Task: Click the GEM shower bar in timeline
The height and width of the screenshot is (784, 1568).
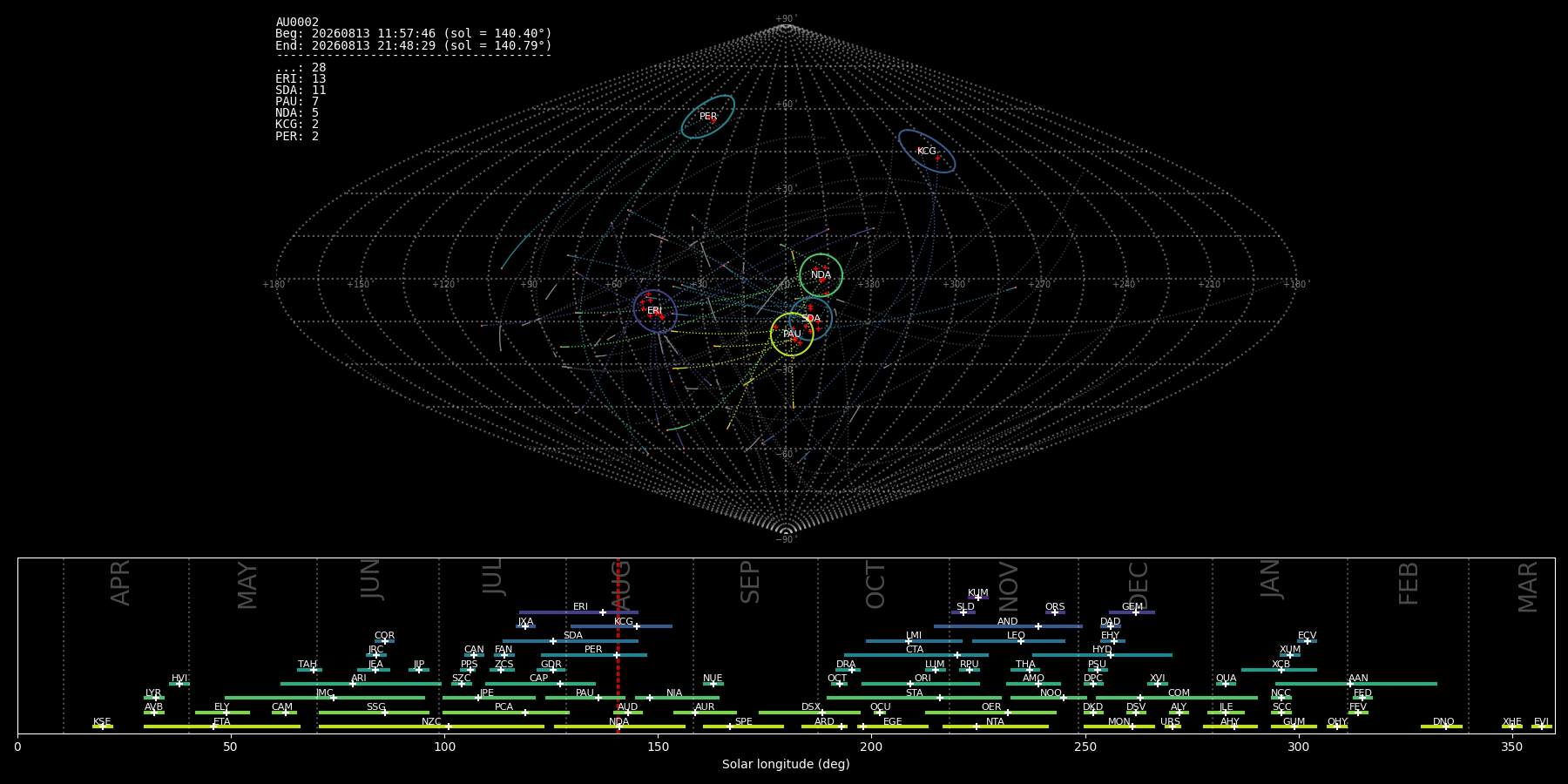Action: (1132, 612)
